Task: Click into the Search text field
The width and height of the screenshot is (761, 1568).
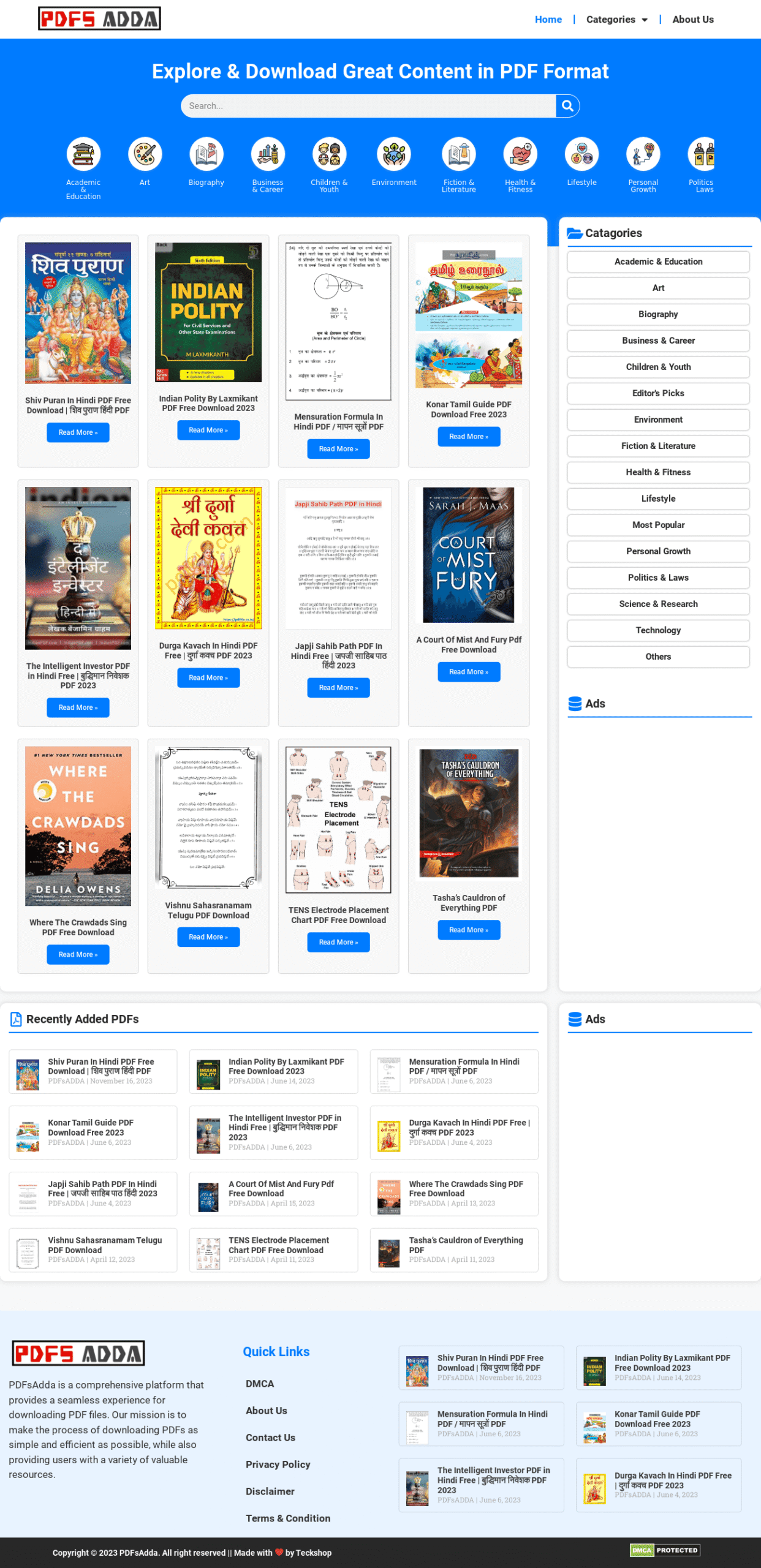Action: tap(368, 106)
